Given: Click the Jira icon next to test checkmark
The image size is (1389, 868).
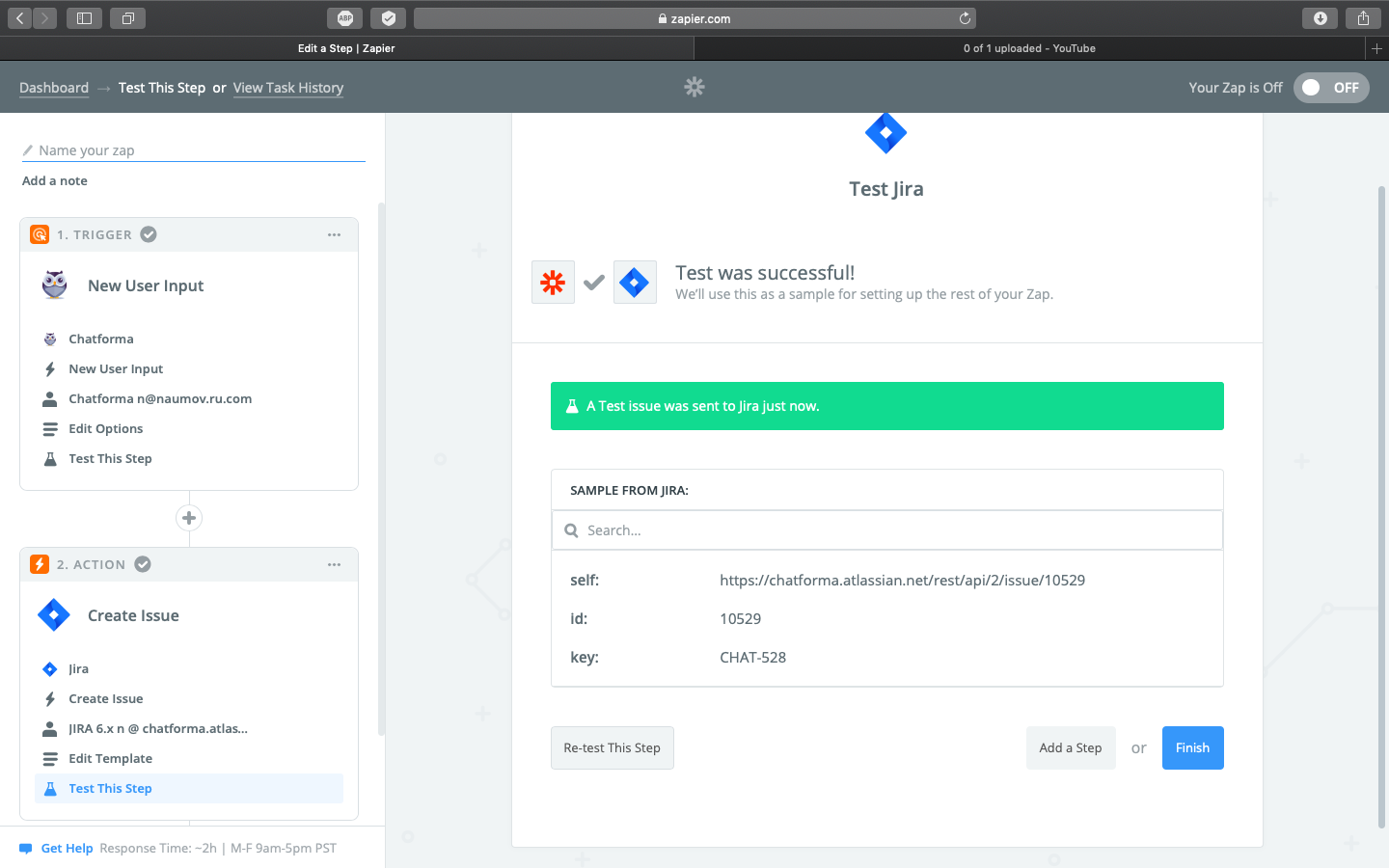Looking at the screenshot, I should point(635,283).
